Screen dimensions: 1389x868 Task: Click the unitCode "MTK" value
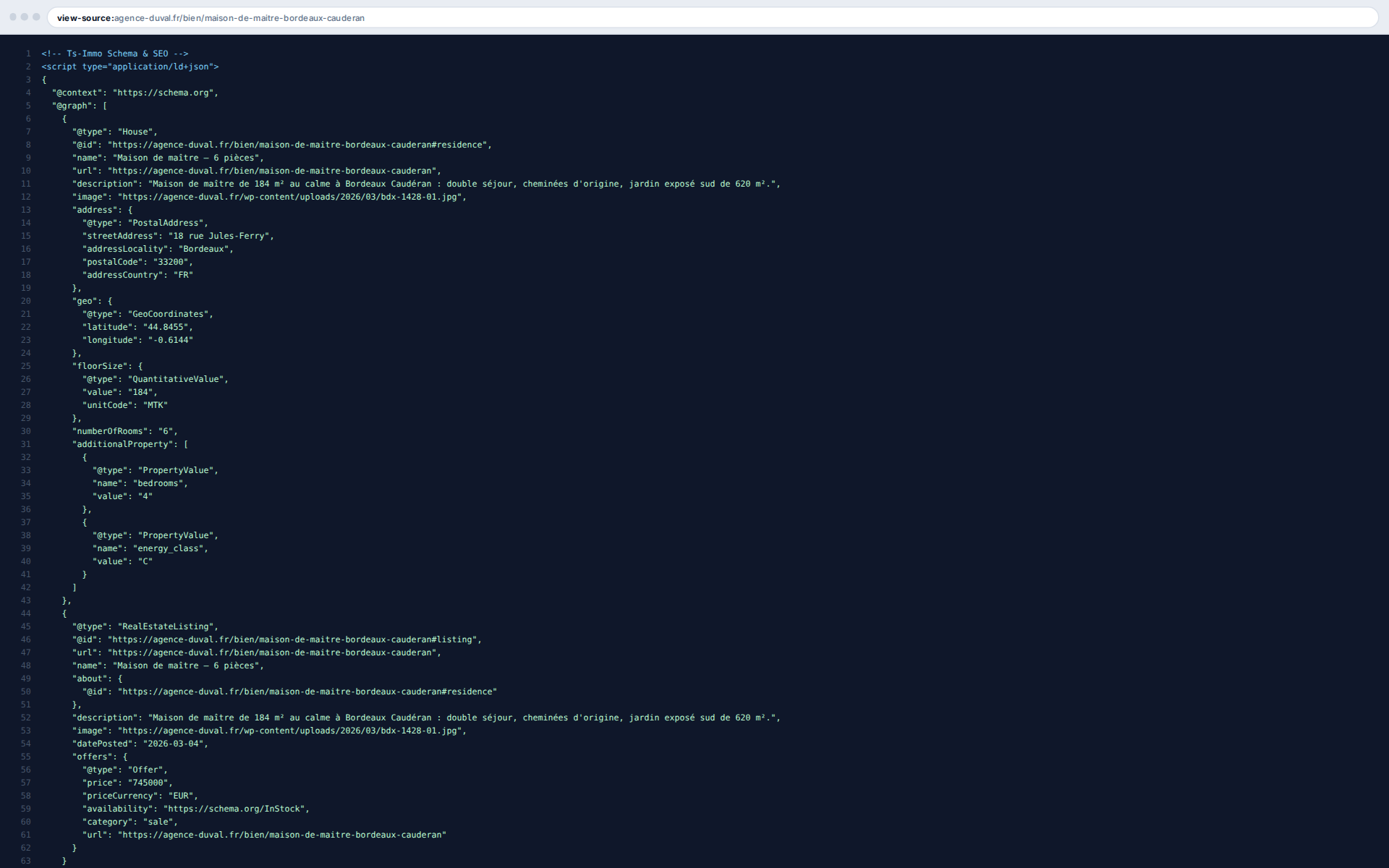156,405
